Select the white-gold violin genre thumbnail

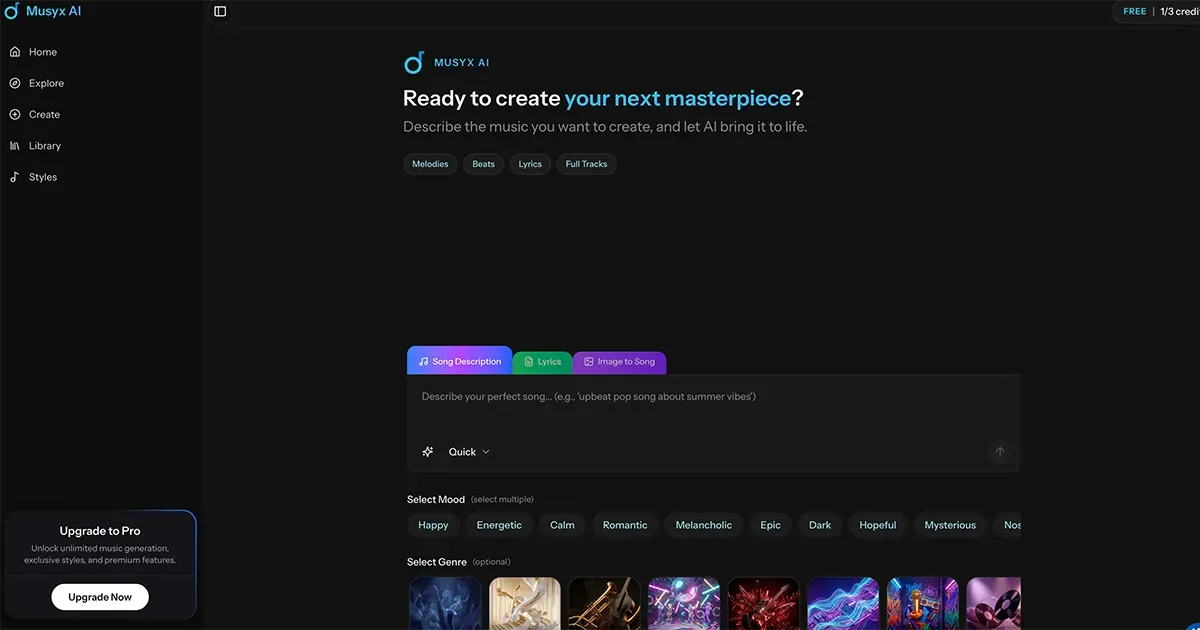pyautogui.click(x=525, y=603)
